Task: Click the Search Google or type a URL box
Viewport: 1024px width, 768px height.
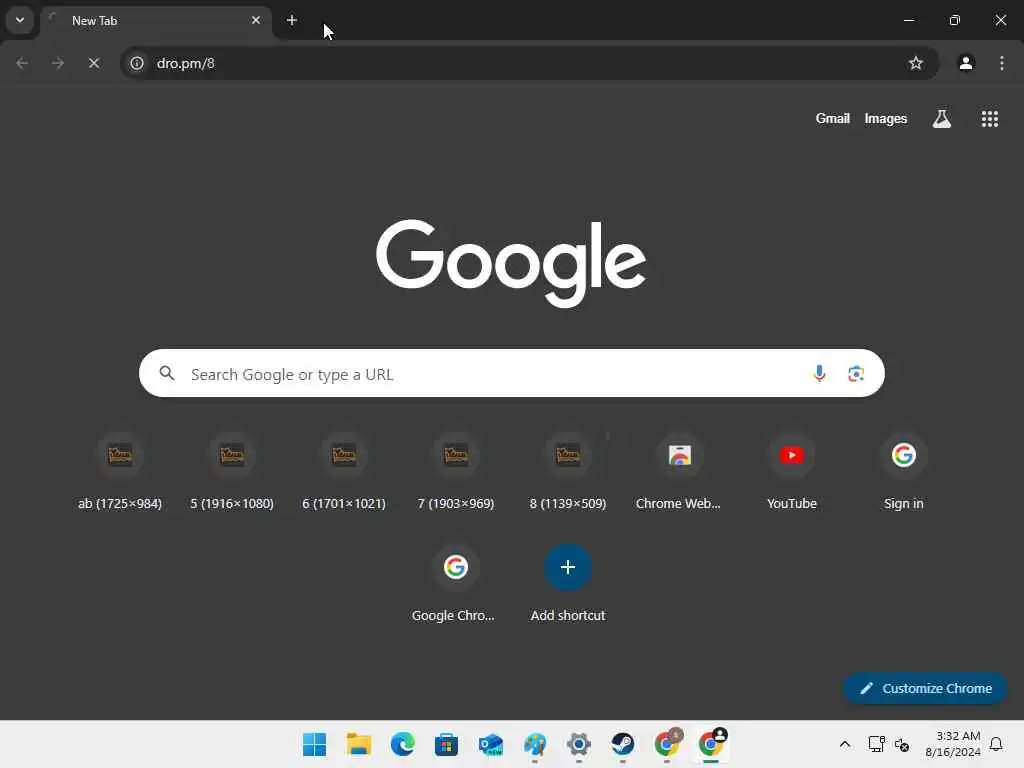Action: pyautogui.click(x=511, y=374)
